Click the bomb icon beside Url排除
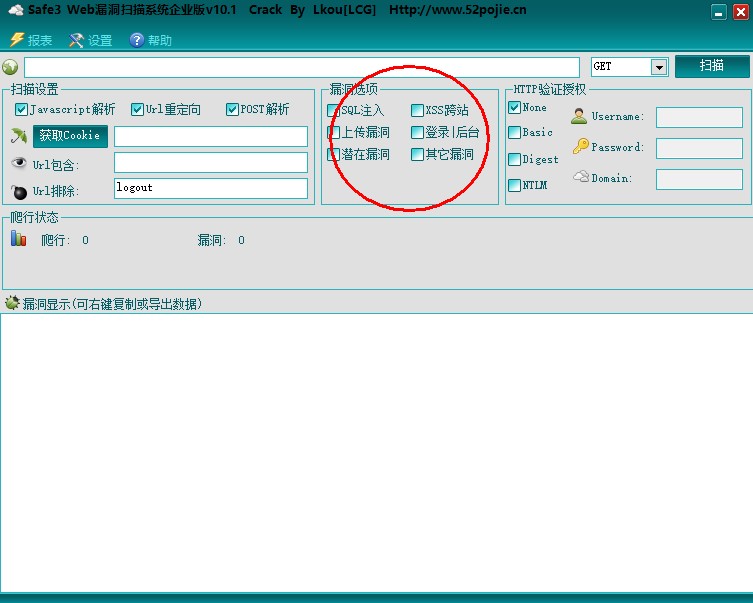 pyautogui.click(x=19, y=192)
